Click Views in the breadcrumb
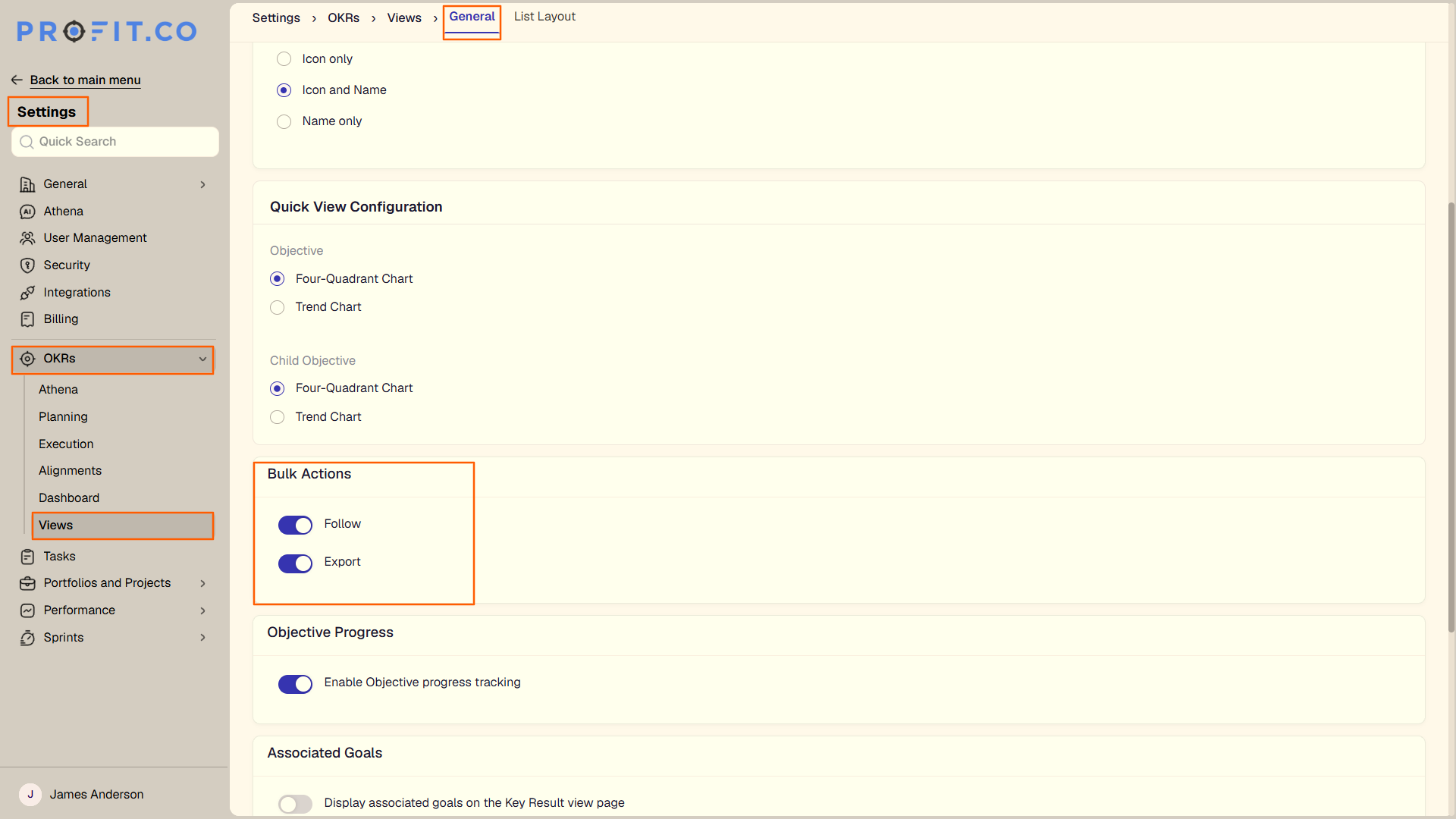The height and width of the screenshot is (819, 1456). tap(404, 17)
